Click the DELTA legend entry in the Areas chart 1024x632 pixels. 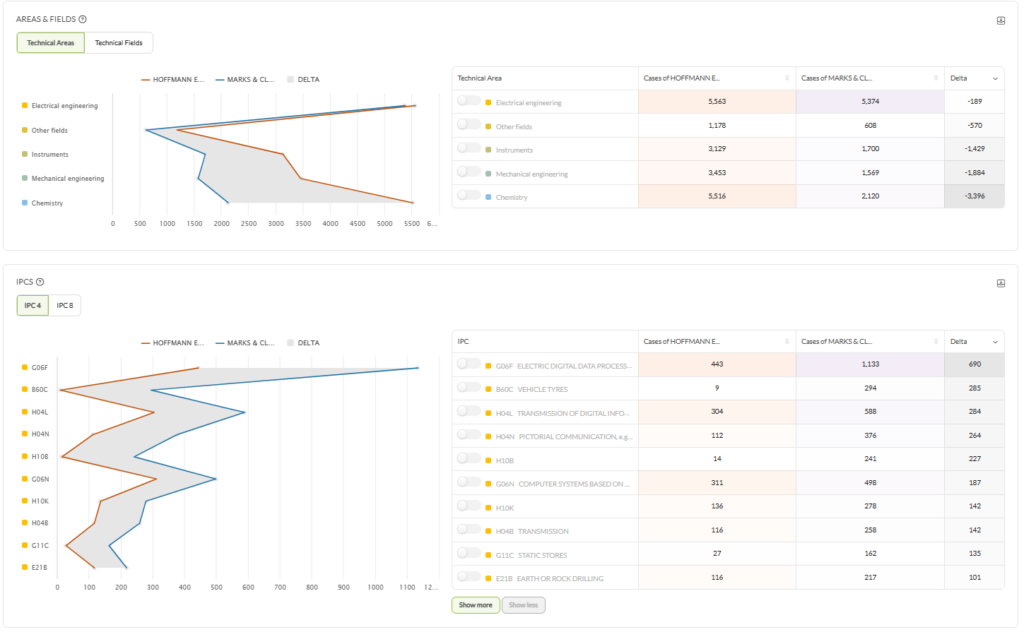click(303, 80)
